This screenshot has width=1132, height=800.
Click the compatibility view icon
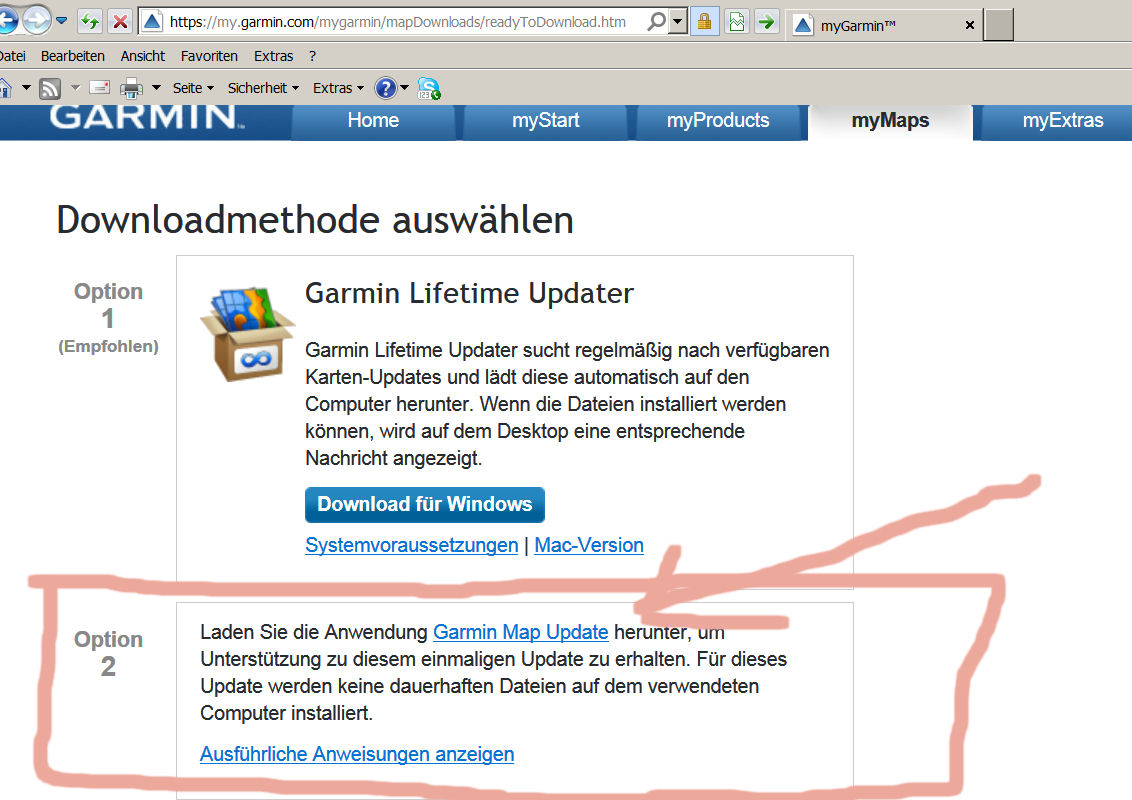click(x=736, y=21)
